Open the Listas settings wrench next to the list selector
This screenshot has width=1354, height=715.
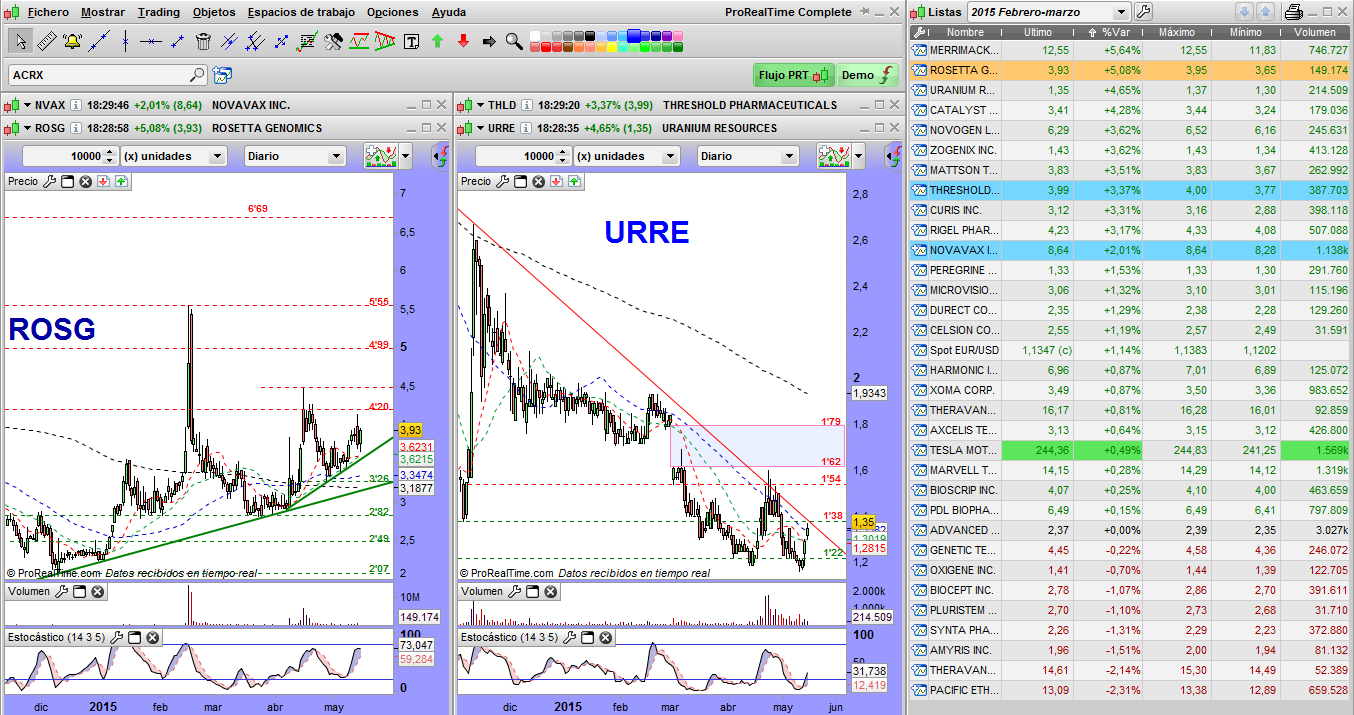1144,12
